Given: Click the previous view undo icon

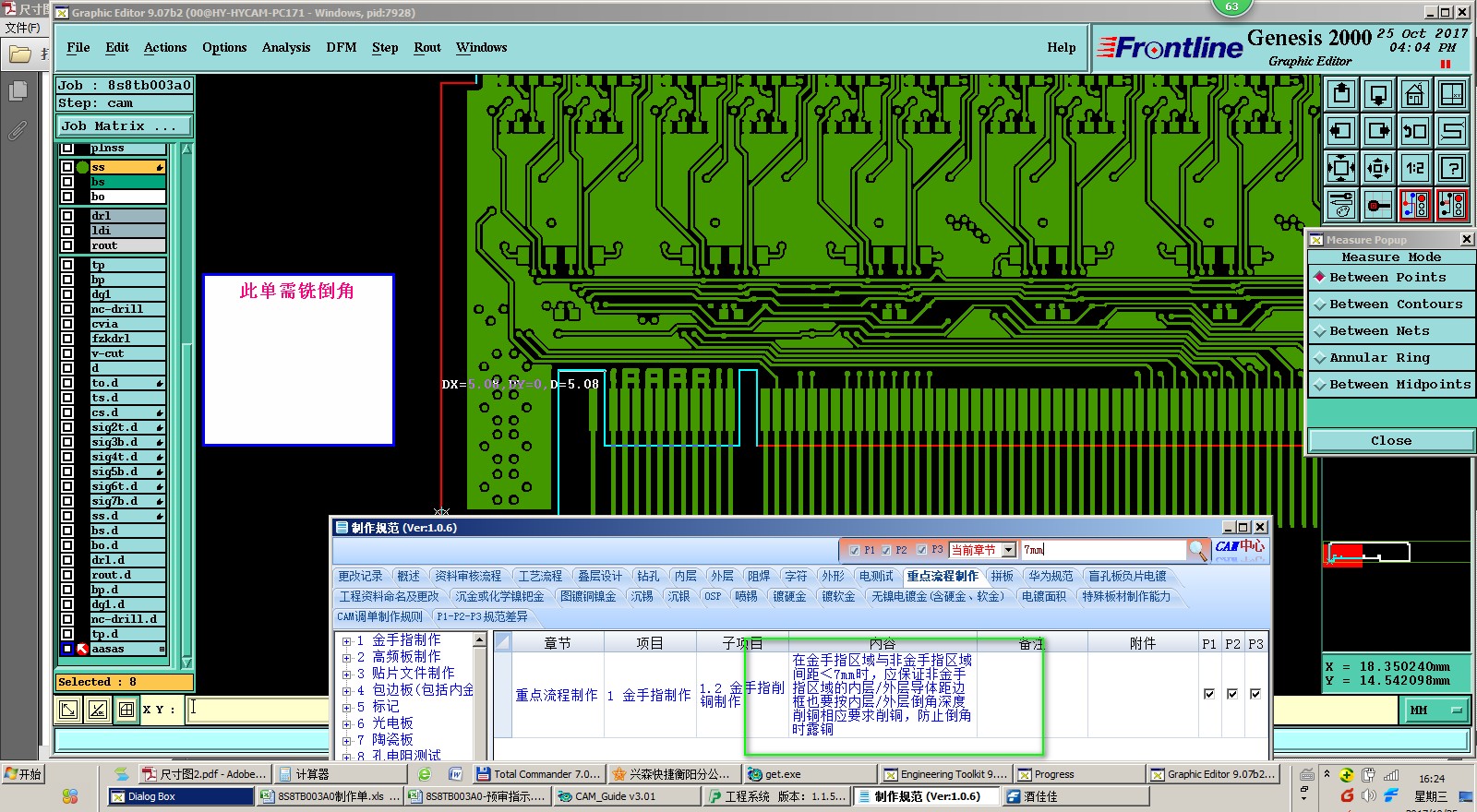Looking at the screenshot, I should [1414, 131].
